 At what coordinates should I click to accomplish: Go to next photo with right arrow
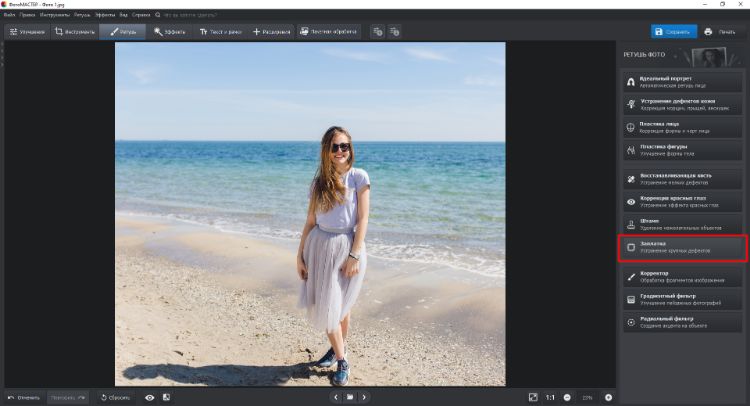[x=364, y=397]
